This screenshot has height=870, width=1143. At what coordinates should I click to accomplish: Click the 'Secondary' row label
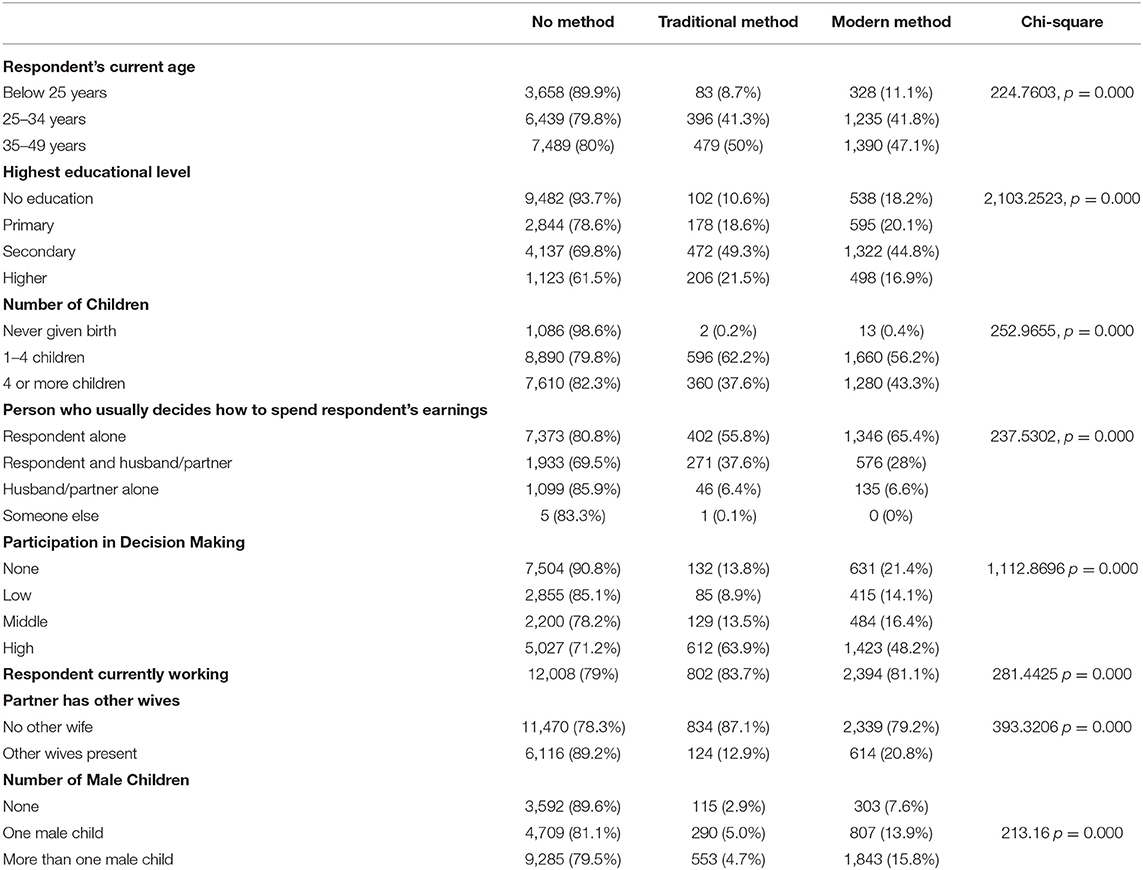39,252
